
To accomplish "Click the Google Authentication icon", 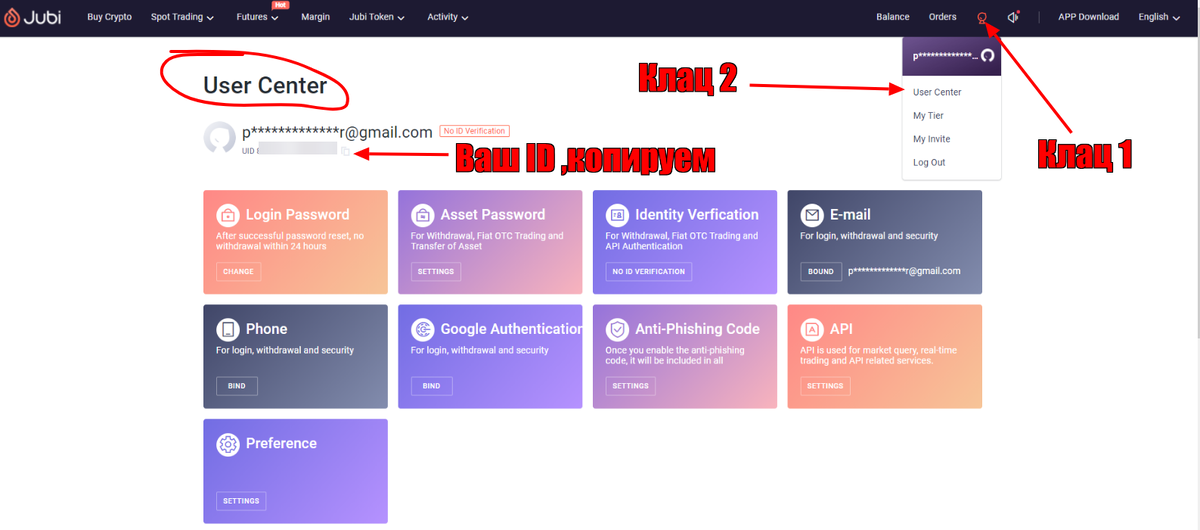I will point(423,329).
